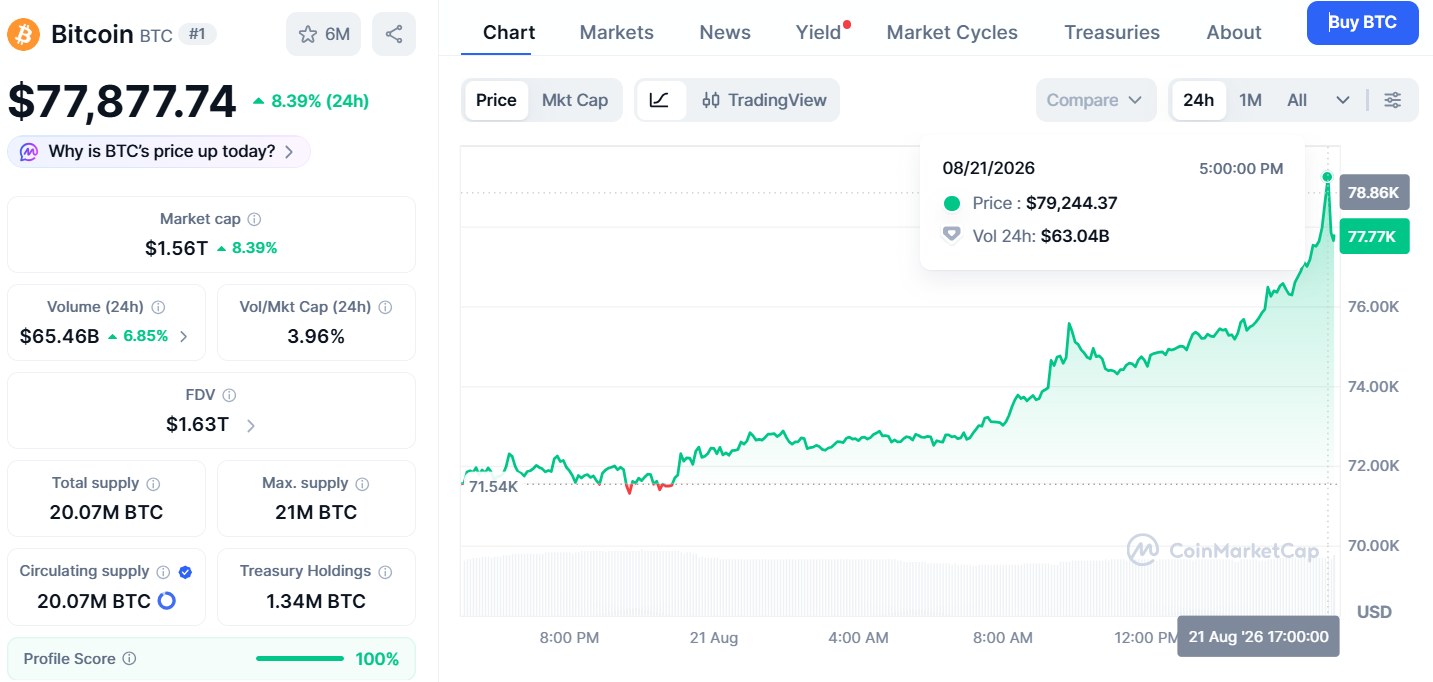1433x682 pixels.
Task: Expand more time ranges chevron after All
Action: (x=1343, y=100)
